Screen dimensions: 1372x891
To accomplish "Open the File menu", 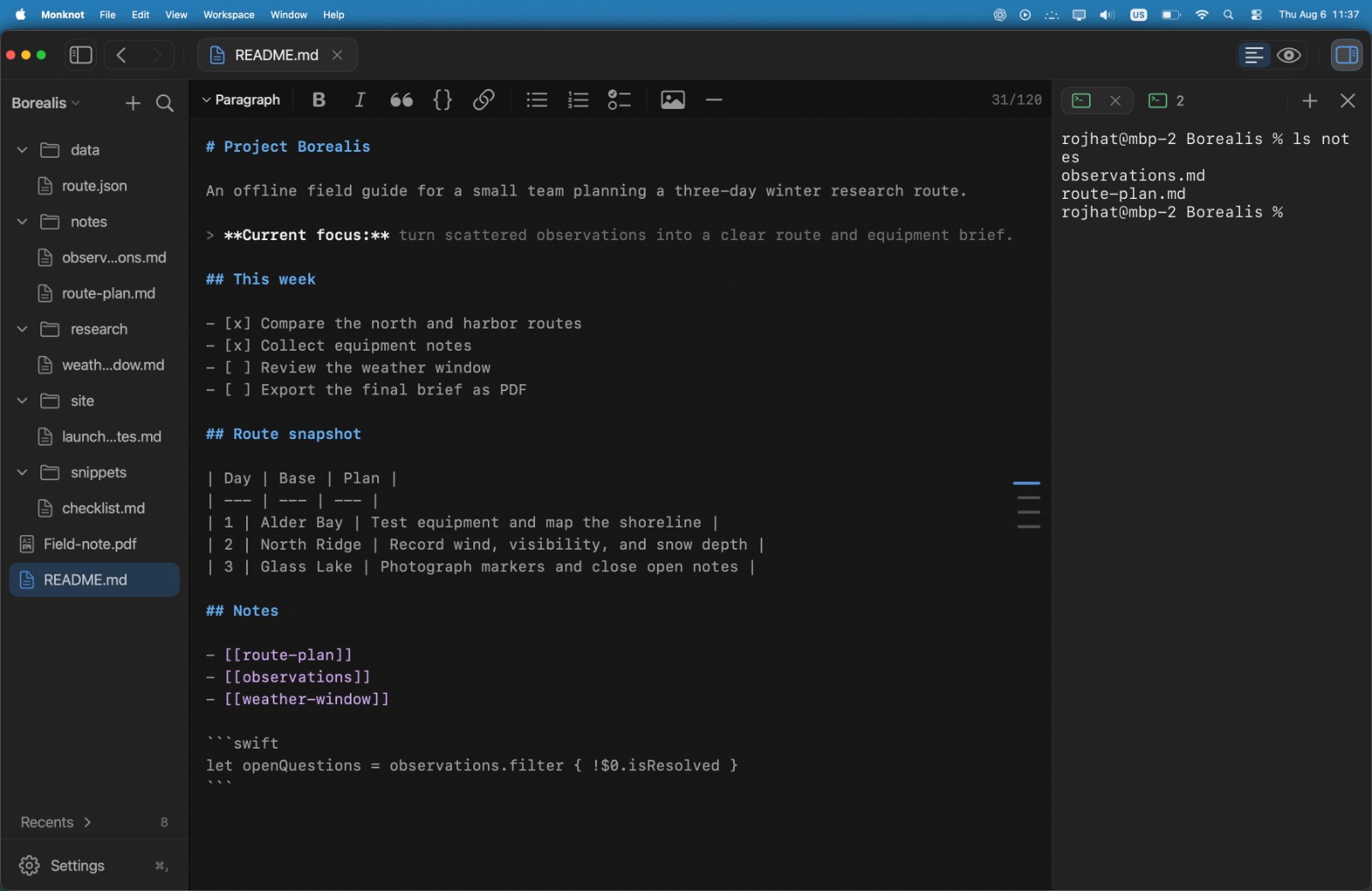I will pyautogui.click(x=107, y=15).
